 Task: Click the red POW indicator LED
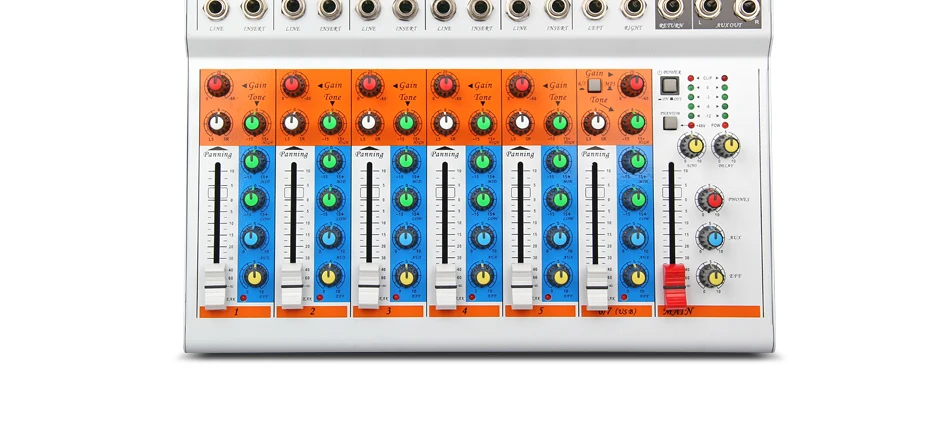[x=725, y=125]
